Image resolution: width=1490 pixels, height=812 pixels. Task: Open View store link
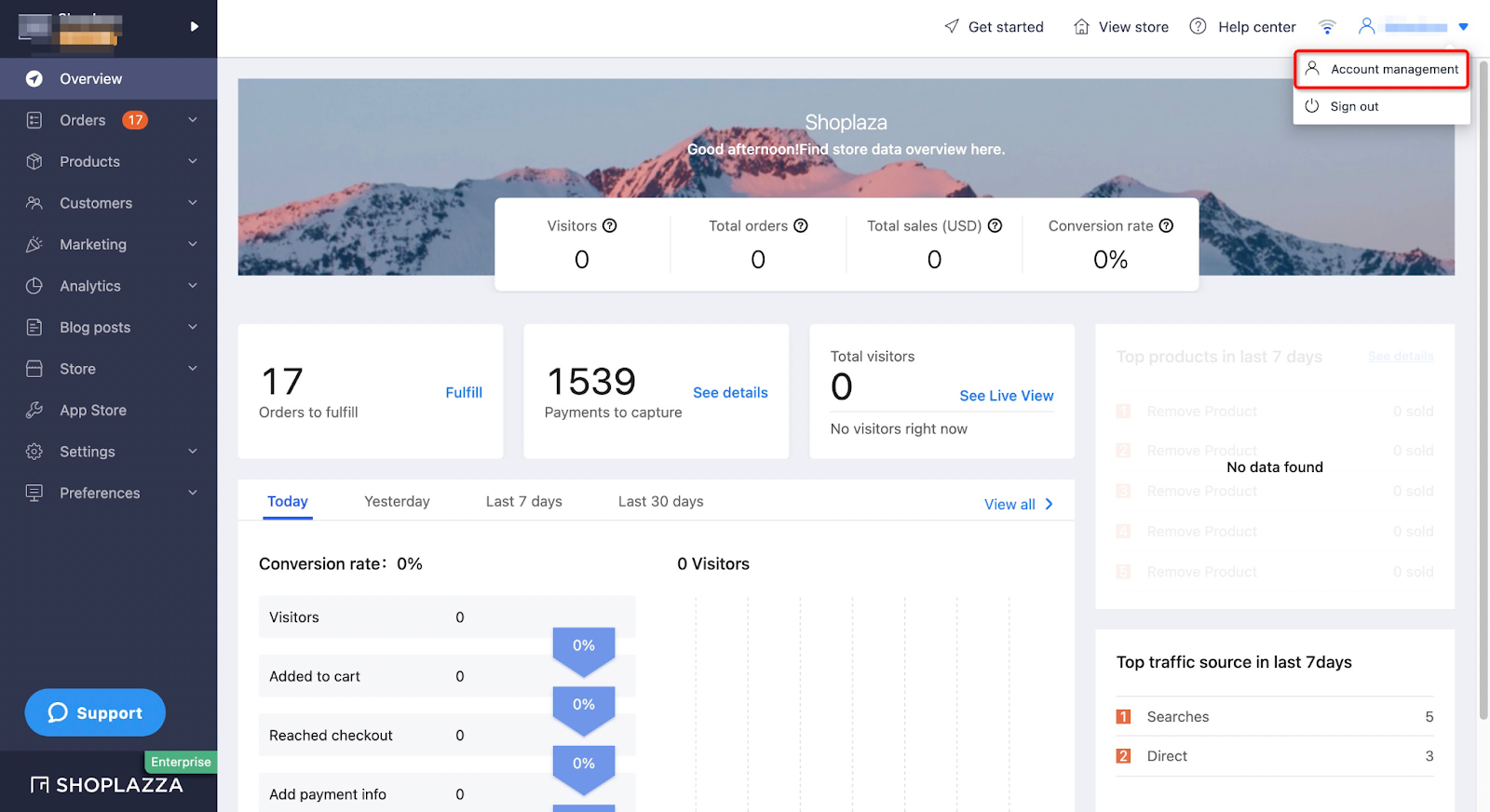pos(1121,27)
